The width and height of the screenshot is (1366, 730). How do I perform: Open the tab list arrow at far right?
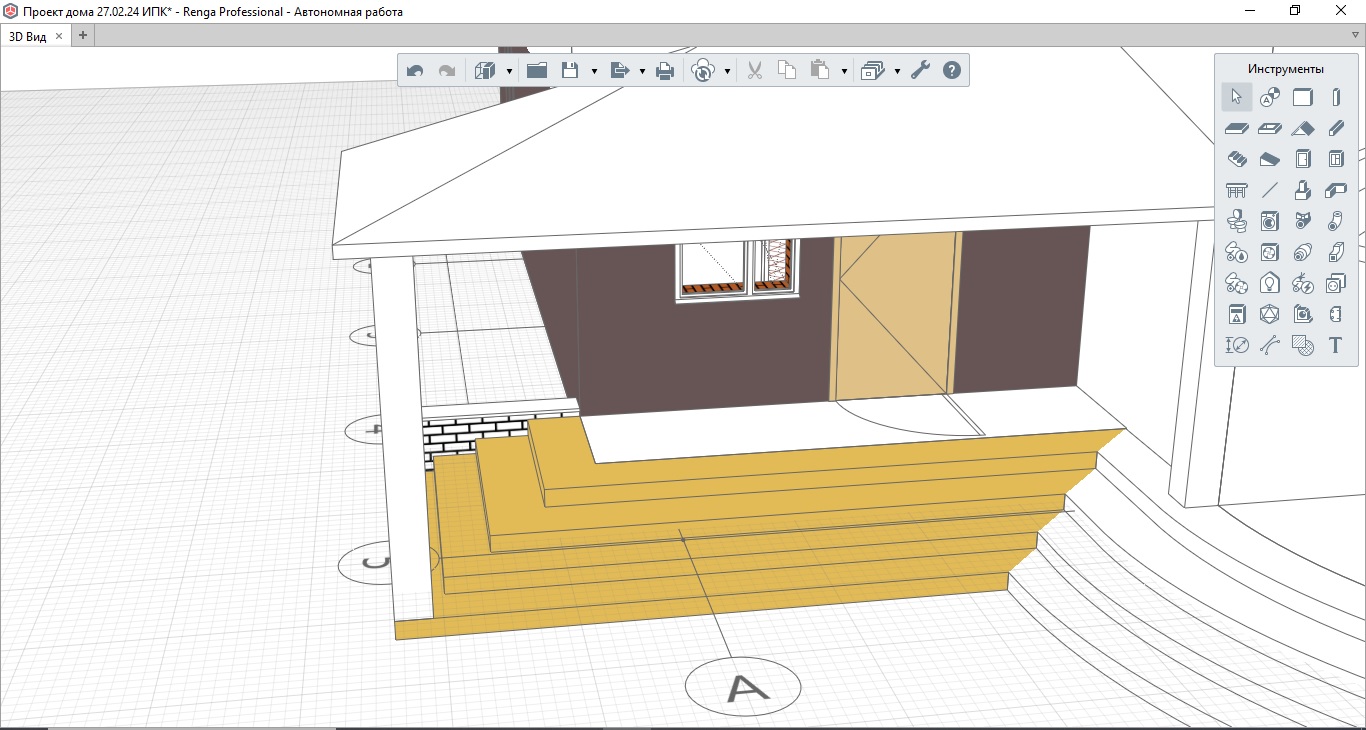coord(1354,35)
